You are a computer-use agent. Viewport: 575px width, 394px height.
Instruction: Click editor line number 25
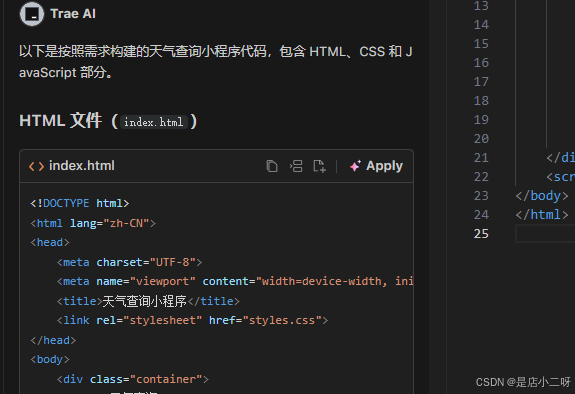pos(481,234)
